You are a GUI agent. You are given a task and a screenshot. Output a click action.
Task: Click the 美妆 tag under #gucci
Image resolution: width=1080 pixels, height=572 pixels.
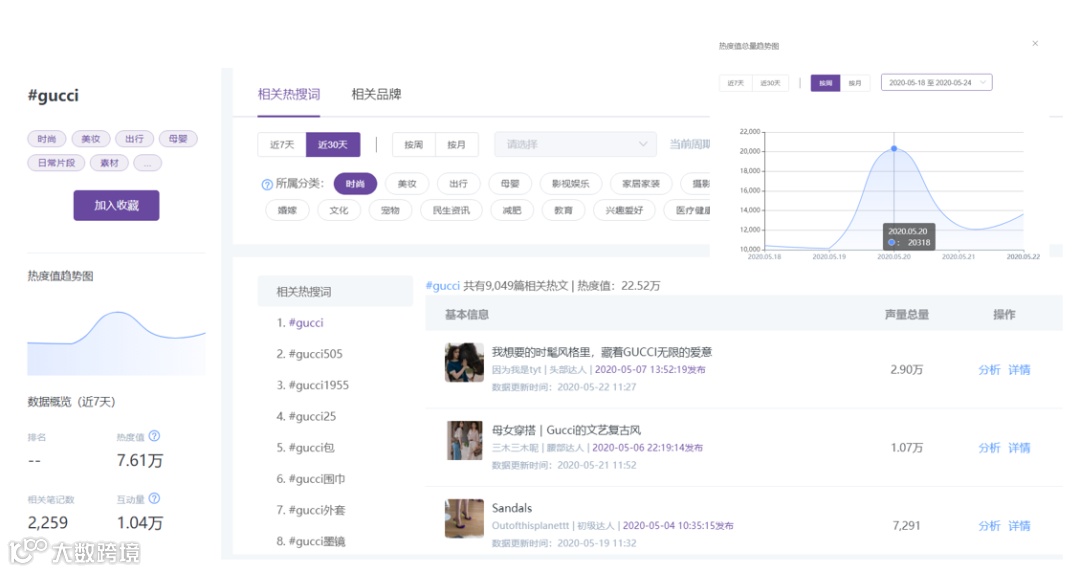click(x=90, y=139)
